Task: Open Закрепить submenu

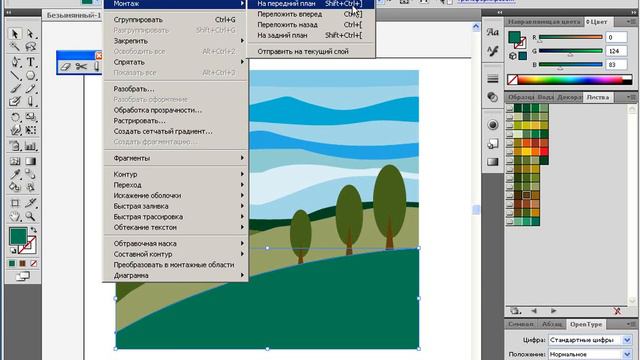Action: [176, 41]
